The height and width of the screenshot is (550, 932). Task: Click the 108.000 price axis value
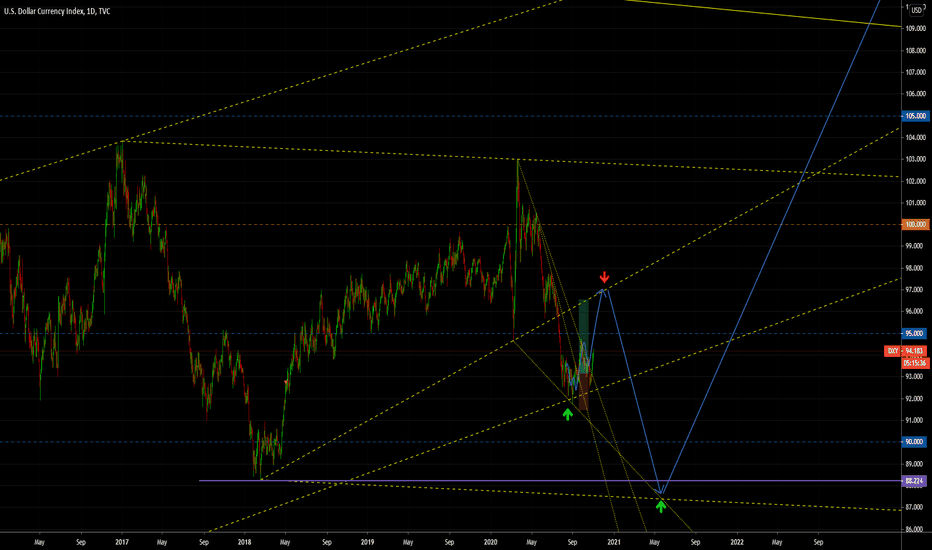(915, 51)
